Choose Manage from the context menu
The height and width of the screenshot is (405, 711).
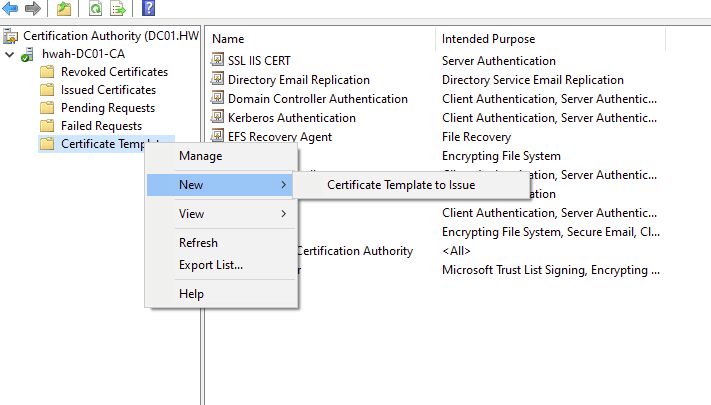click(x=200, y=156)
